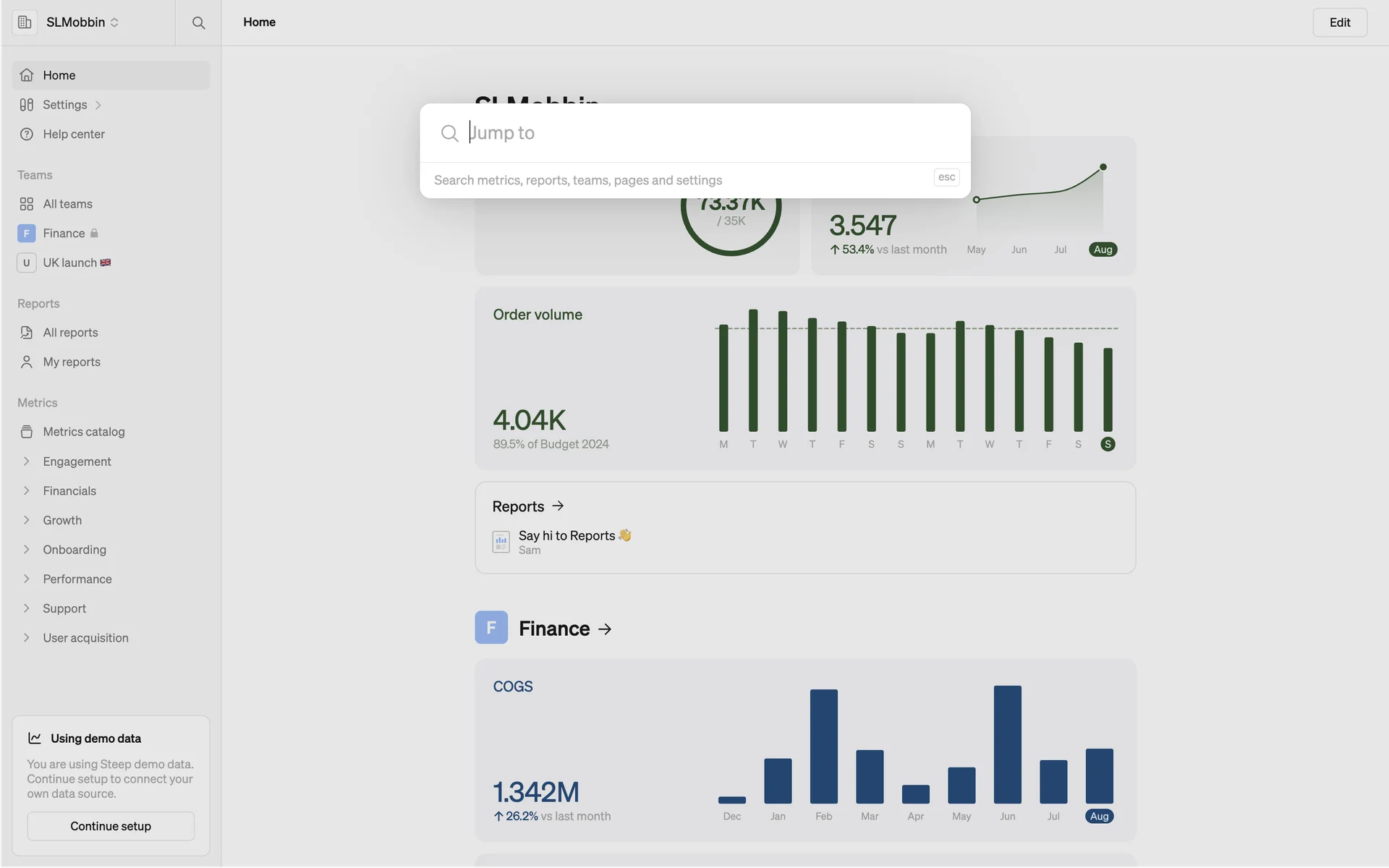Select the UK launch team icon
This screenshot has width=1389, height=868.
point(27,263)
